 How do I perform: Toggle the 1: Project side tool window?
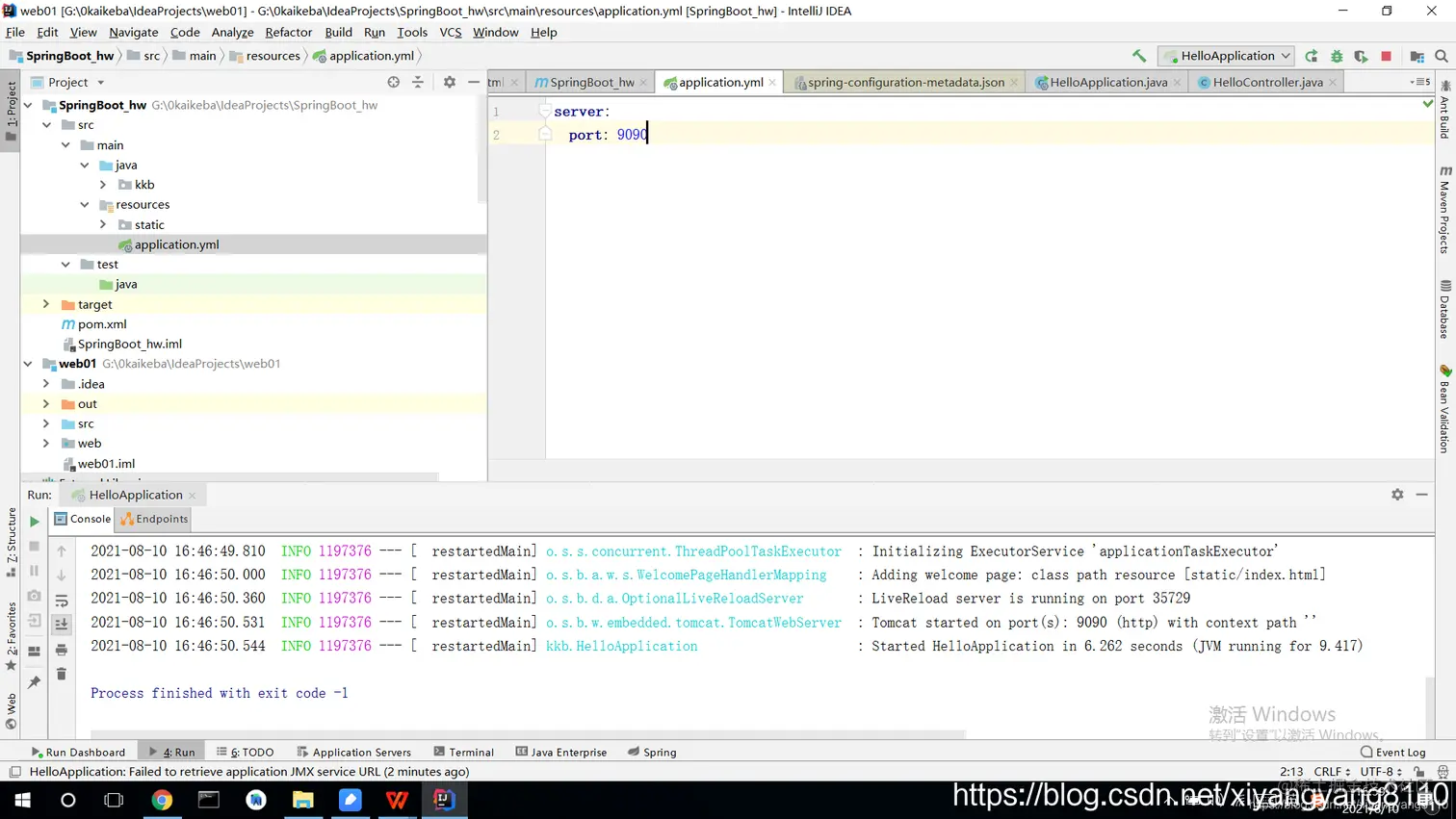[x=11, y=111]
